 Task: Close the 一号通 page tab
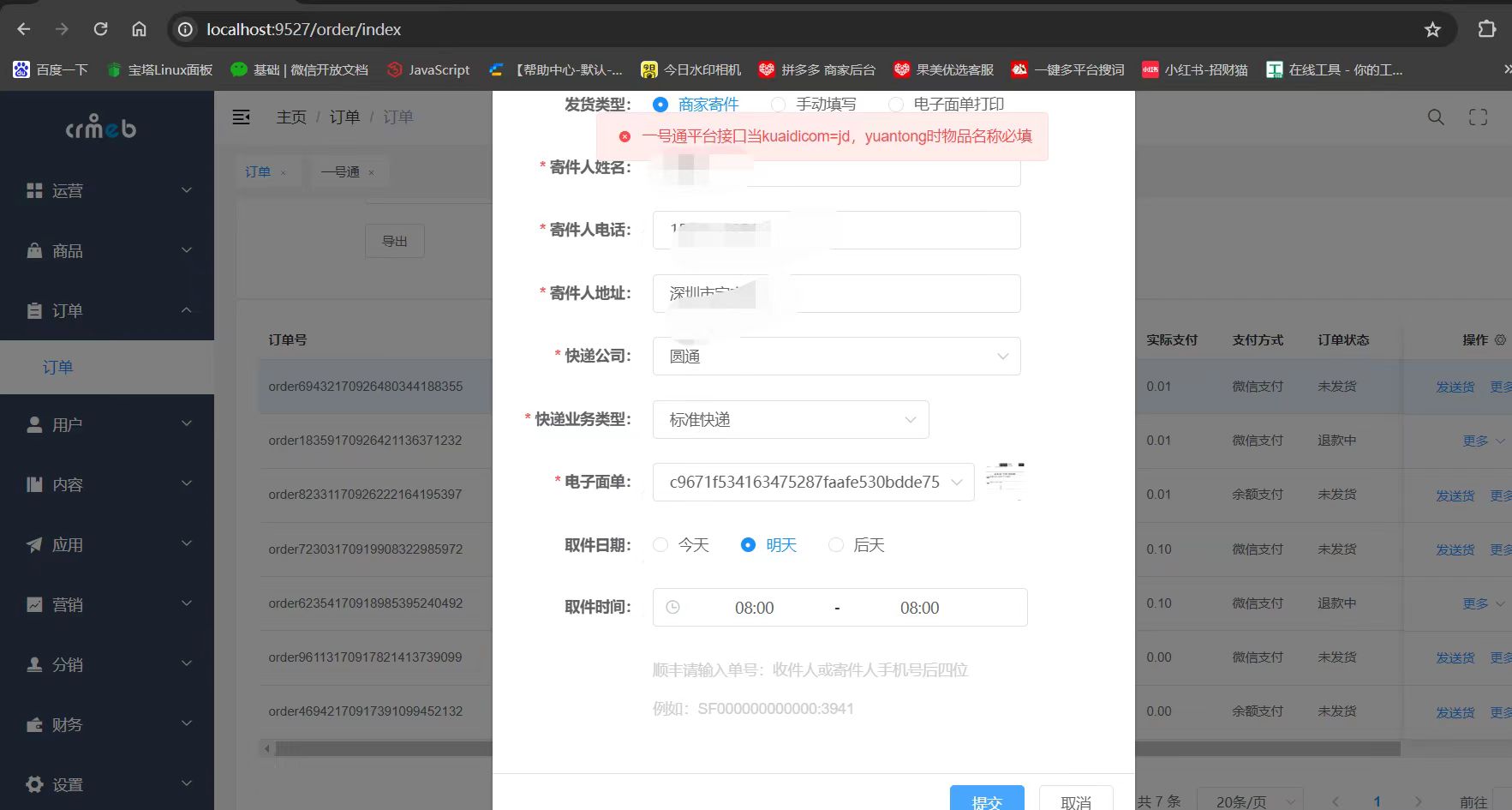[x=371, y=172]
